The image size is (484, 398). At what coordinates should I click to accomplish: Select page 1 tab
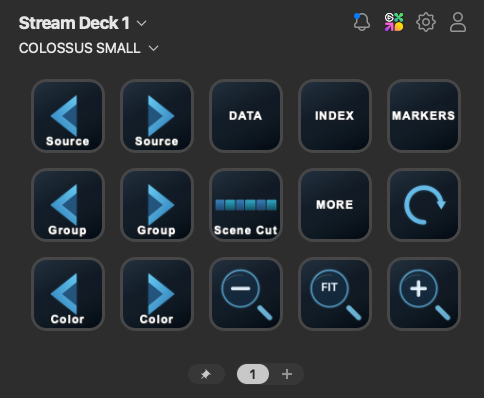[x=253, y=374]
